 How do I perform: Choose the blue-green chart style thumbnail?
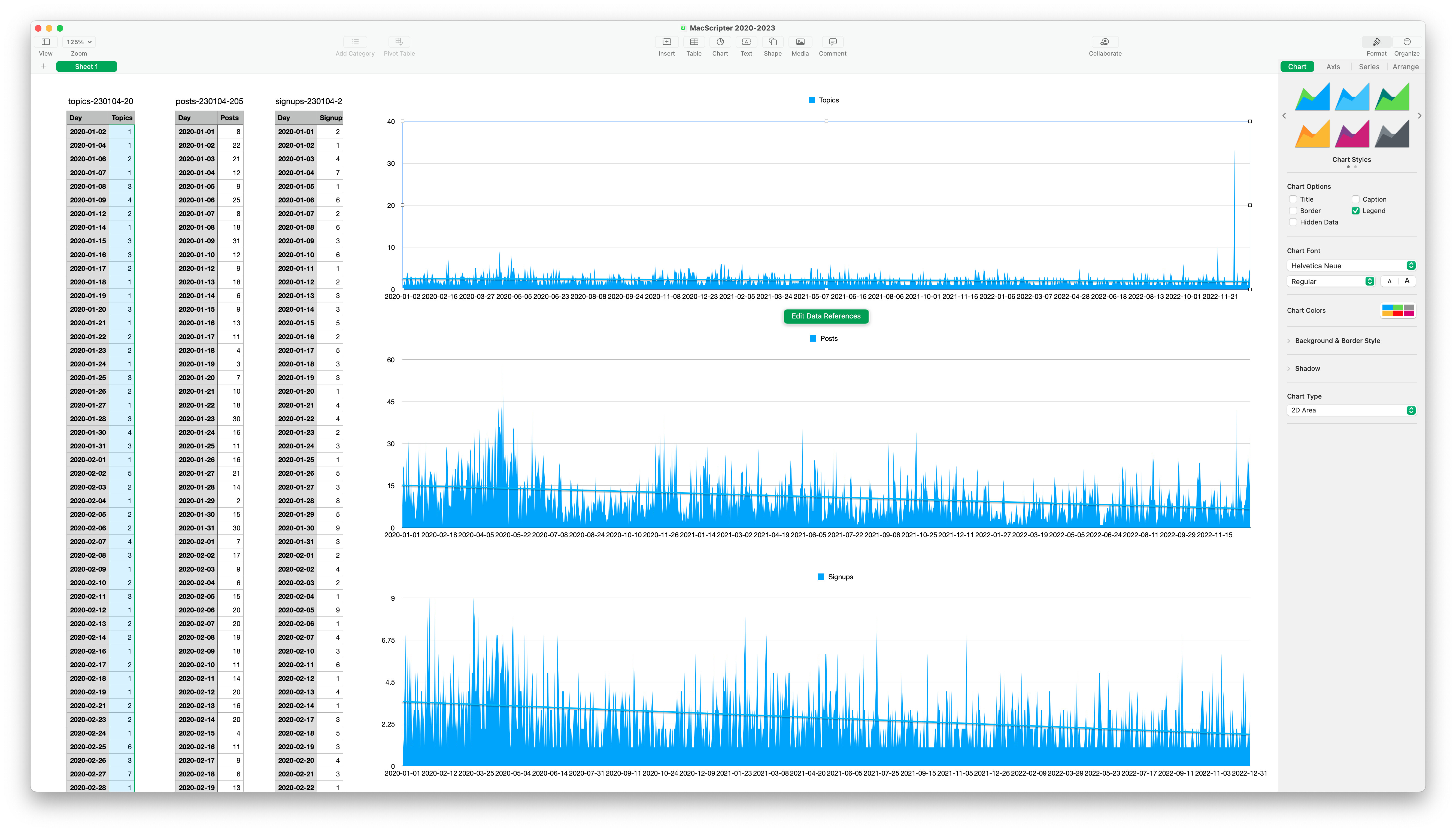tap(1312, 96)
